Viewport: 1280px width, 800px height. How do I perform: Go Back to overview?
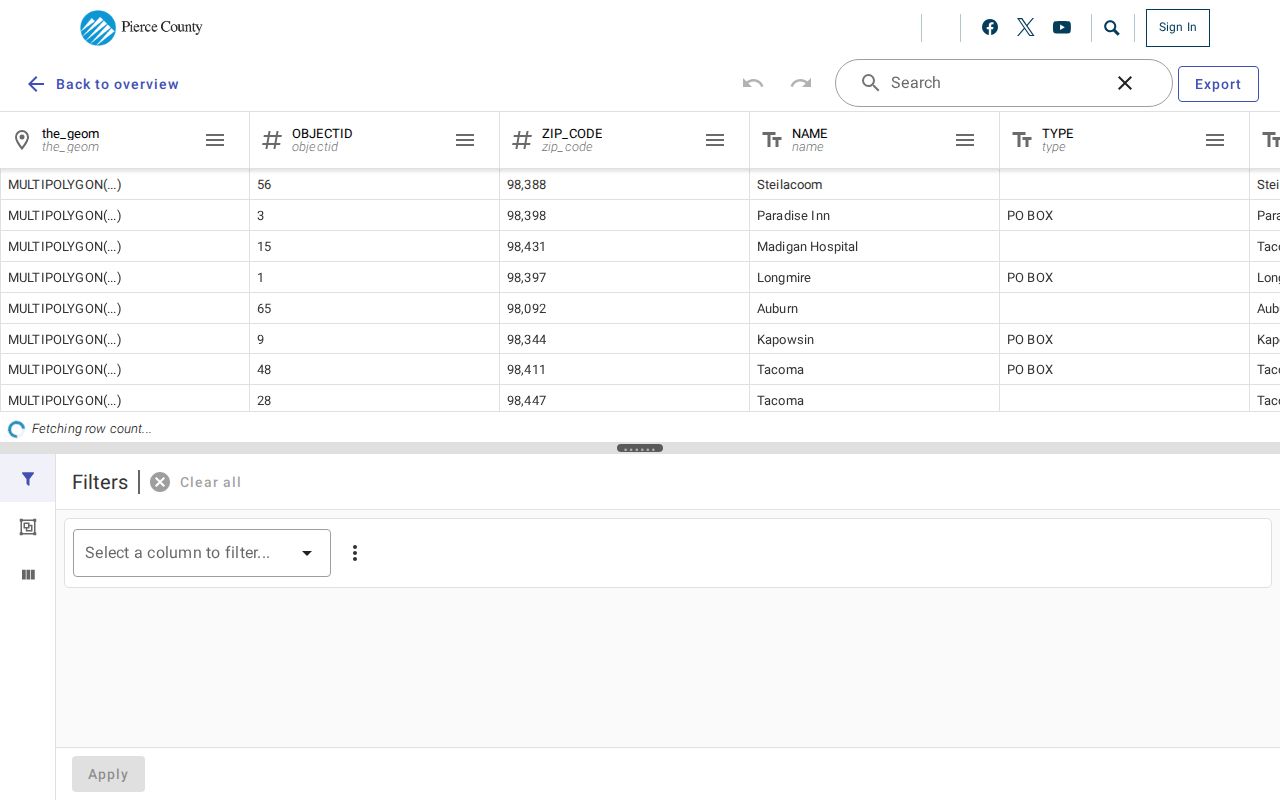click(103, 84)
